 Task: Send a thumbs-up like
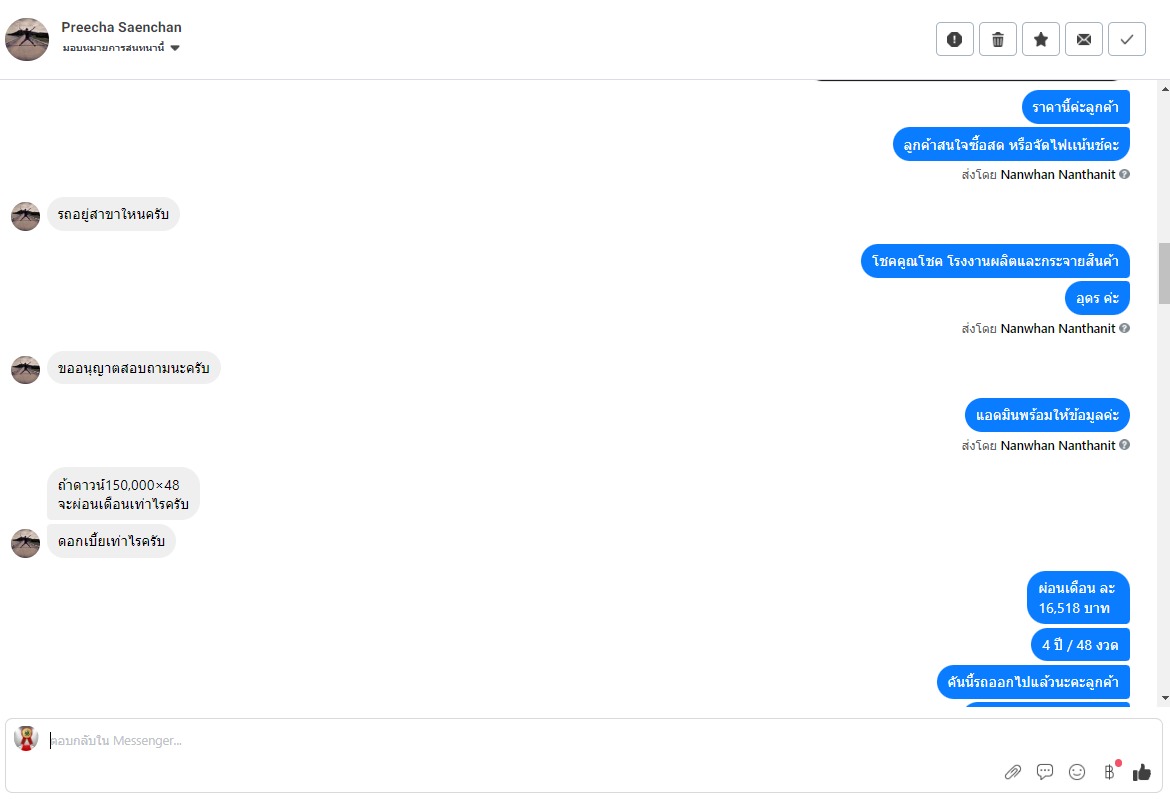point(1142,772)
